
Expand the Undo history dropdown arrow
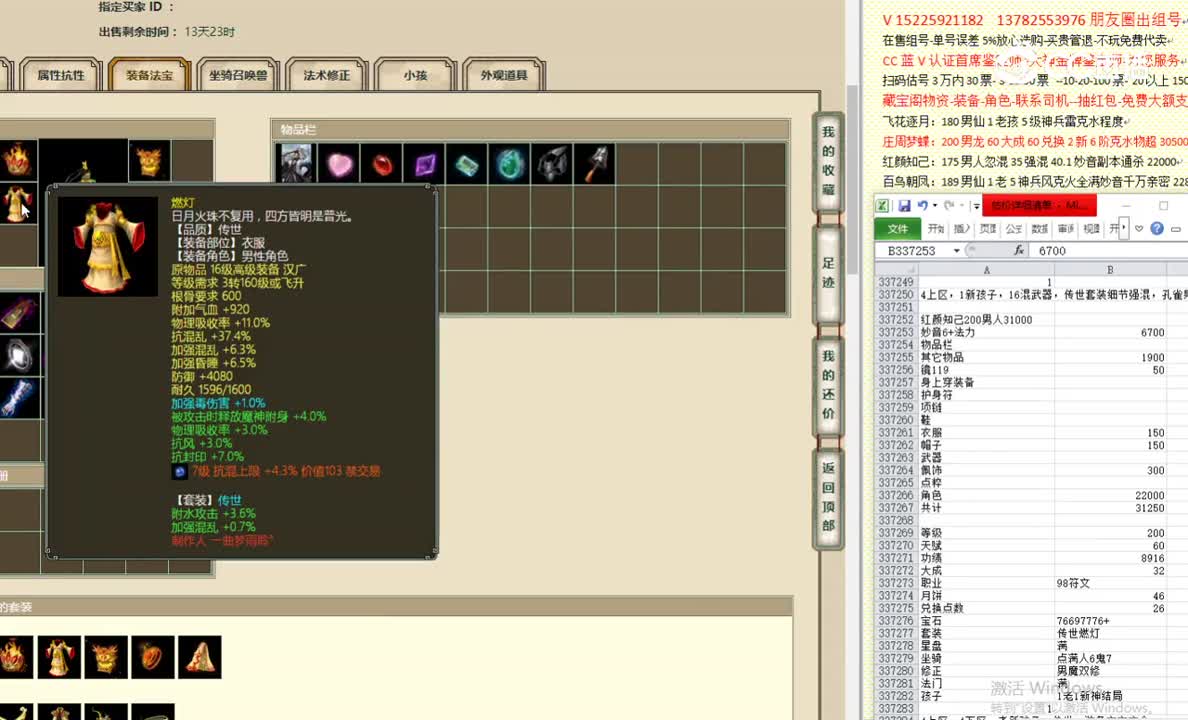point(934,204)
